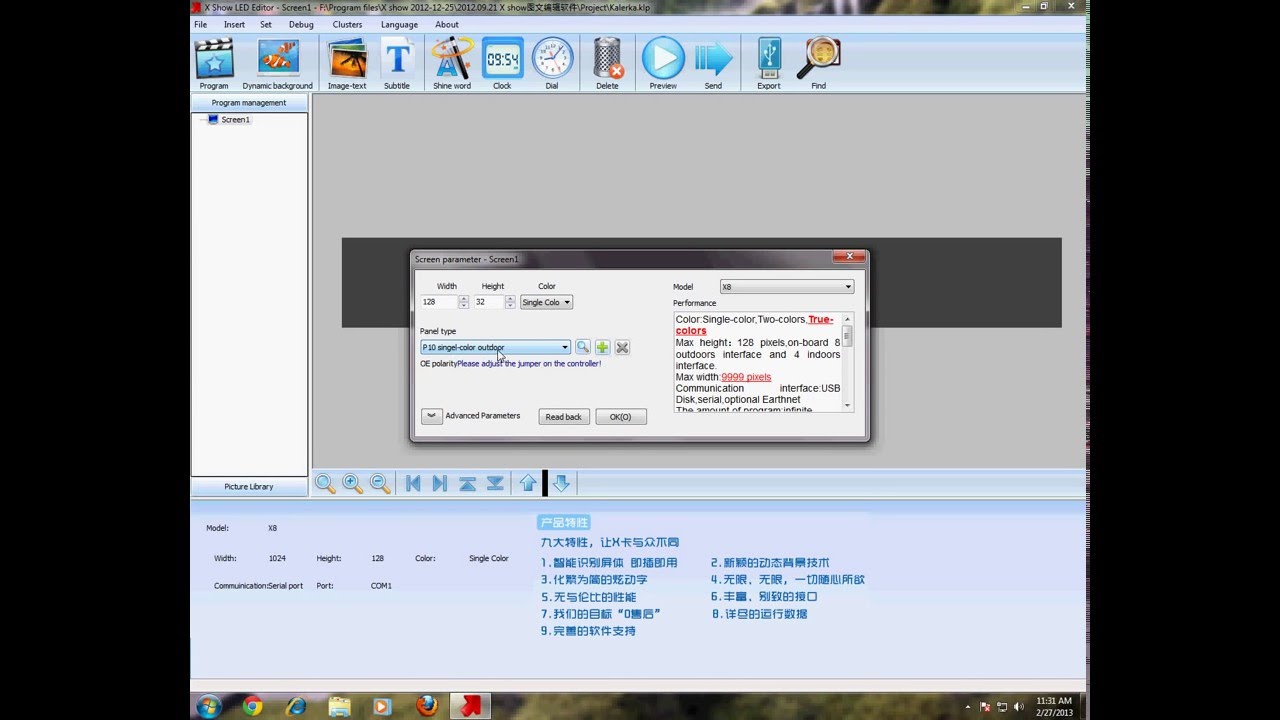Image resolution: width=1280 pixels, height=720 pixels.
Task: Open the Model X8 dropdown
Action: pos(787,286)
